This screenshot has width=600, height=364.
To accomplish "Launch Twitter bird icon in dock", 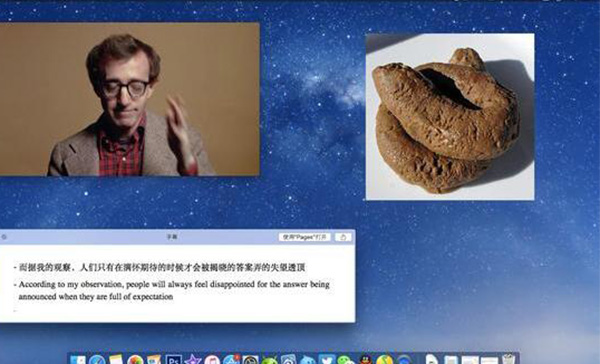I will pos(327,360).
